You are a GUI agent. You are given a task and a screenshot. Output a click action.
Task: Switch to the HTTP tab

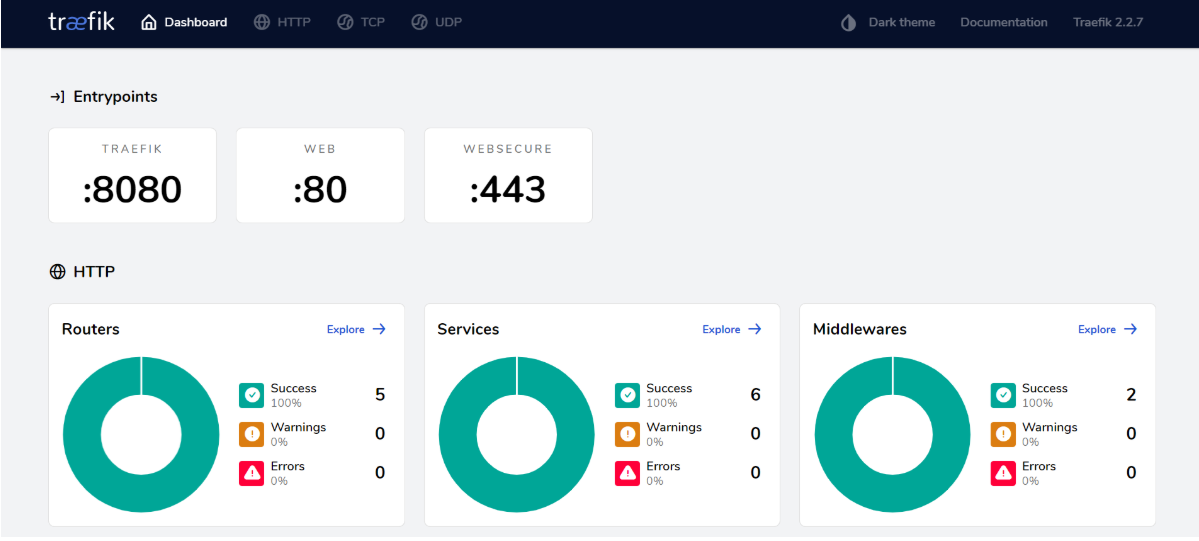[282, 22]
